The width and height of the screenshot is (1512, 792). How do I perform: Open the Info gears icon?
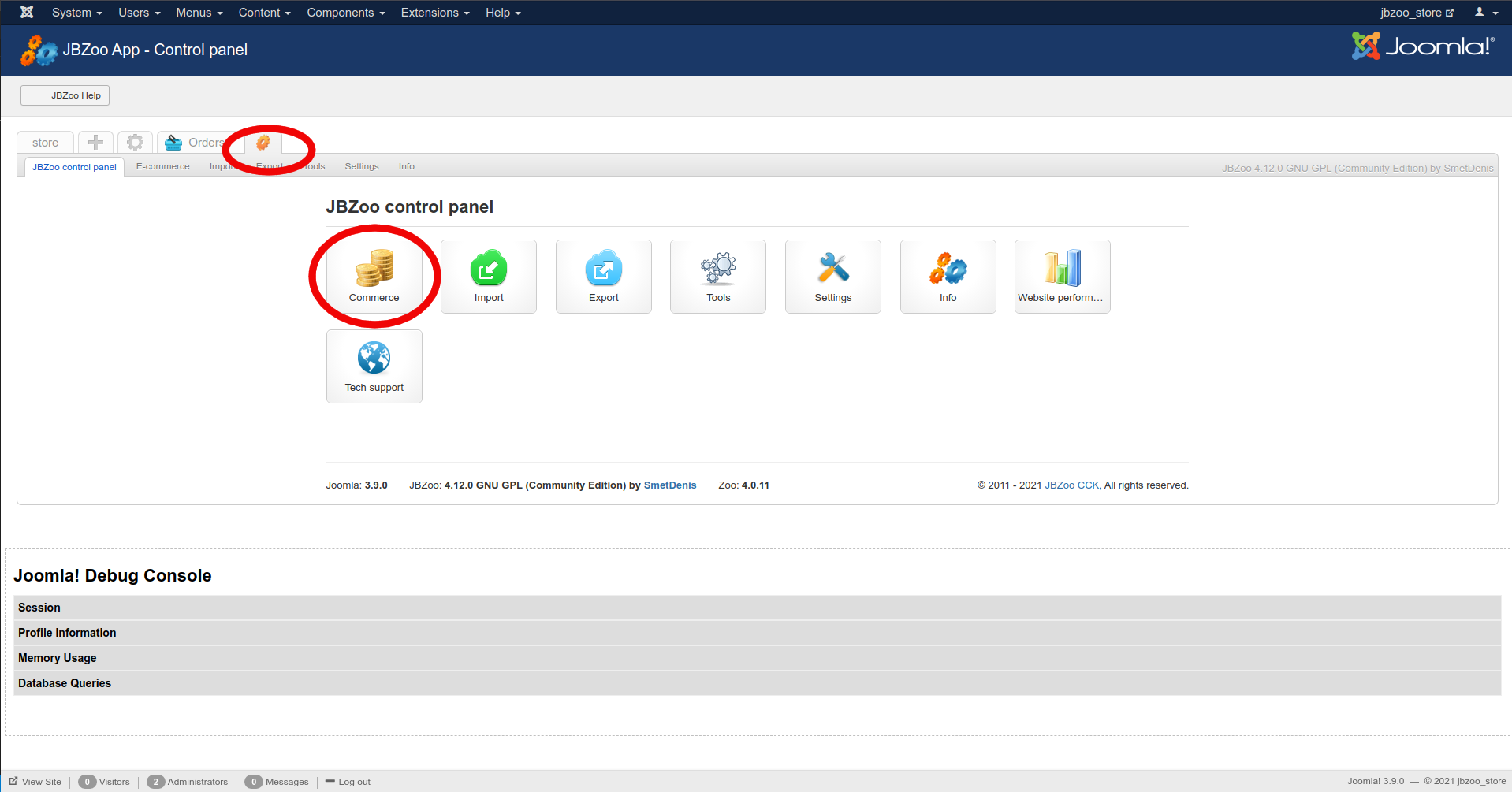948,277
